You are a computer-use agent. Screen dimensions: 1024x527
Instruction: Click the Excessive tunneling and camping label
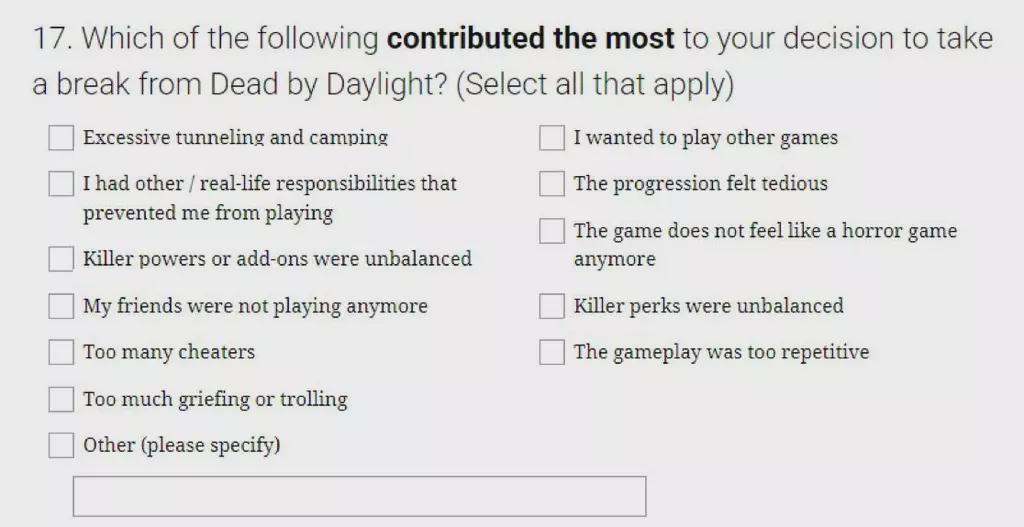(235, 138)
